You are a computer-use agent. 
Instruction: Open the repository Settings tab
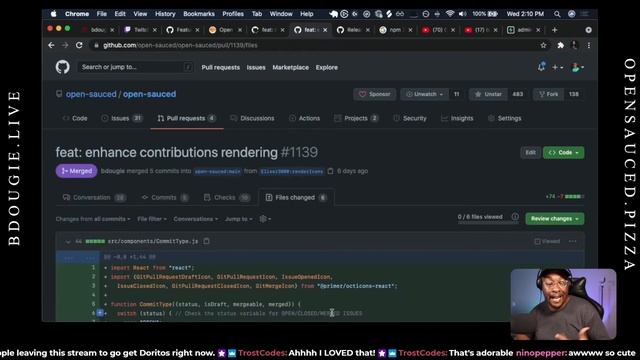[x=504, y=118]
